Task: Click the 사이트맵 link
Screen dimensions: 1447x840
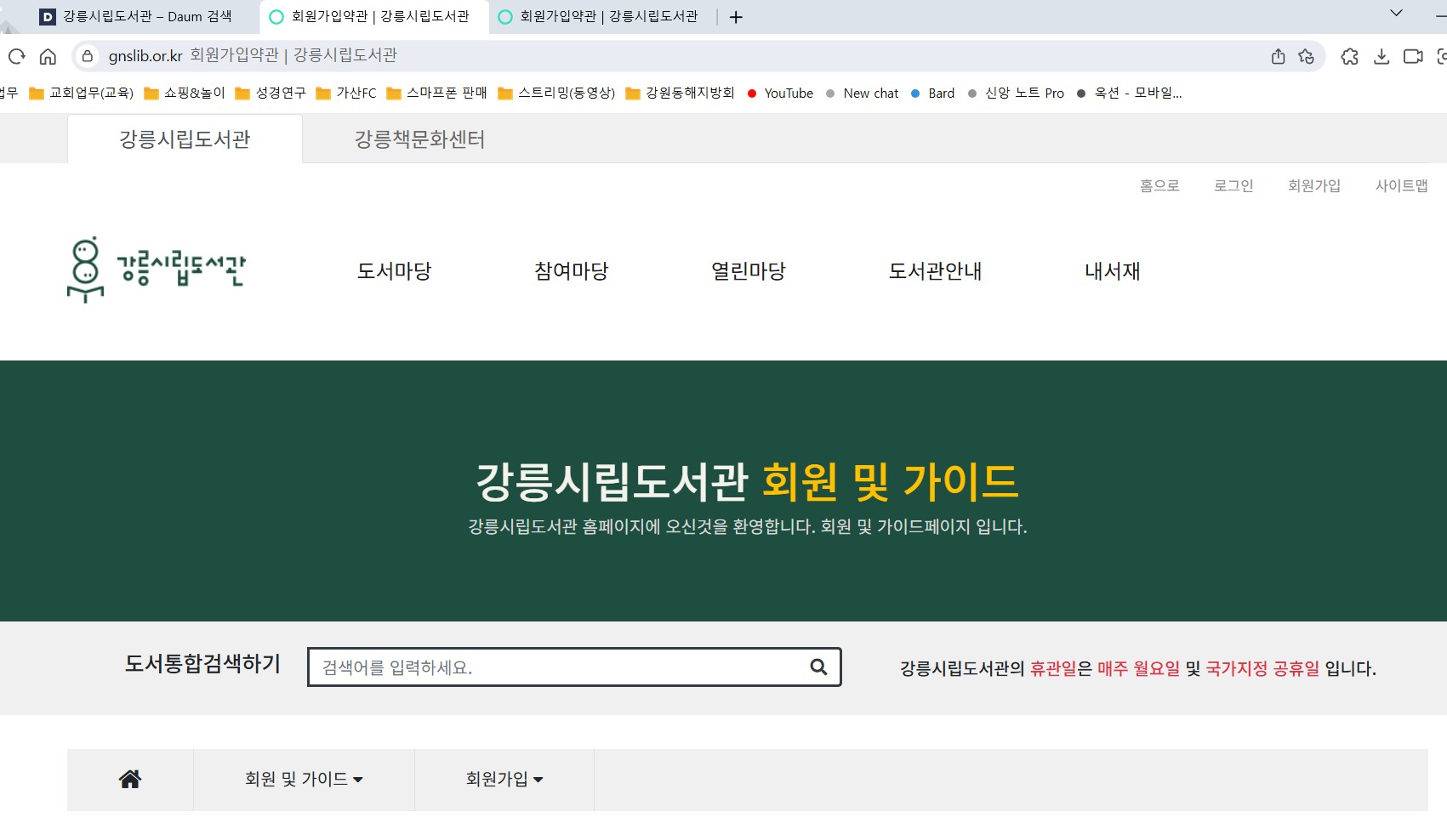Action: click(1401, 185)
